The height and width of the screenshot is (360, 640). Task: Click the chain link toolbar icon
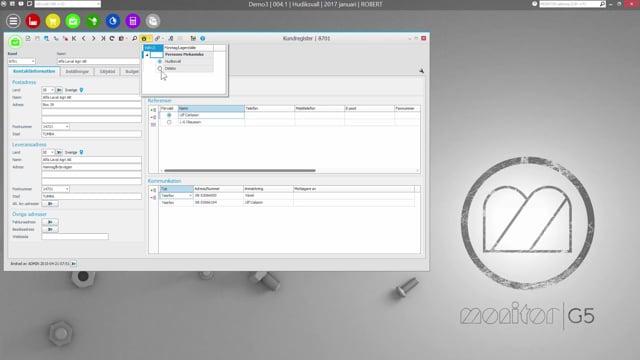(x=157, y=38)
